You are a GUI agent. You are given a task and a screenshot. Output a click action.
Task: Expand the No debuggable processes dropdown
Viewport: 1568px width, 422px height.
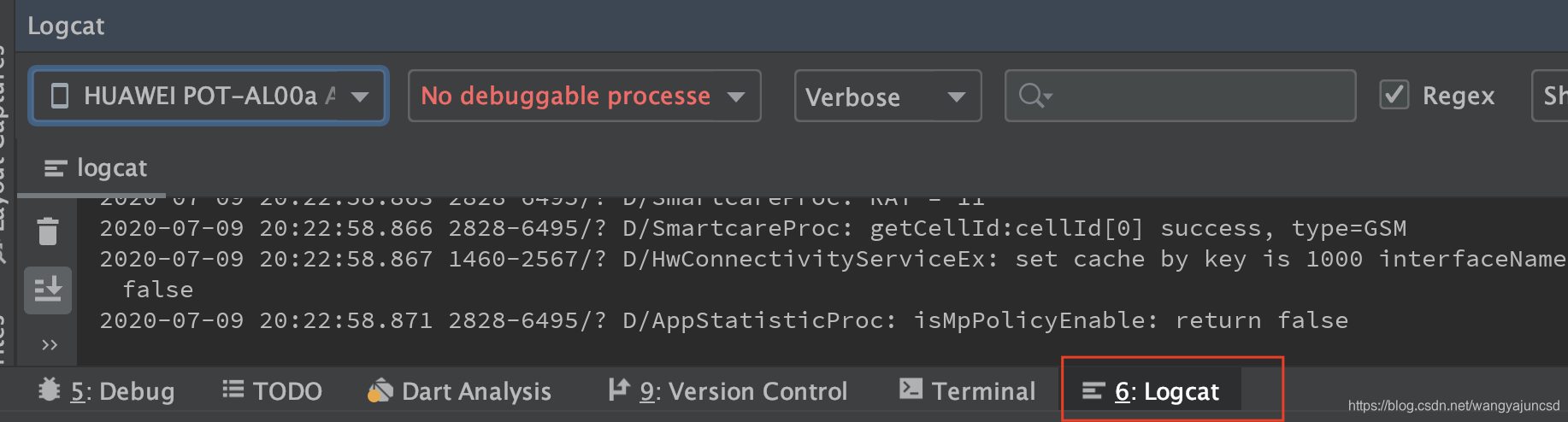(584, 96)
